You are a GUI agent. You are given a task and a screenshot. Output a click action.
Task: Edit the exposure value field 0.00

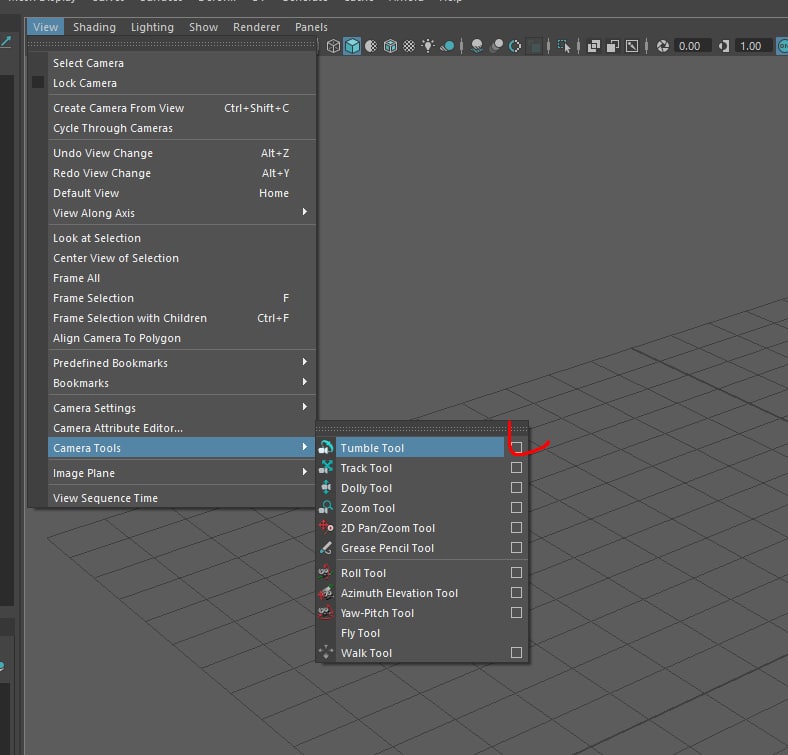point(693,46)
